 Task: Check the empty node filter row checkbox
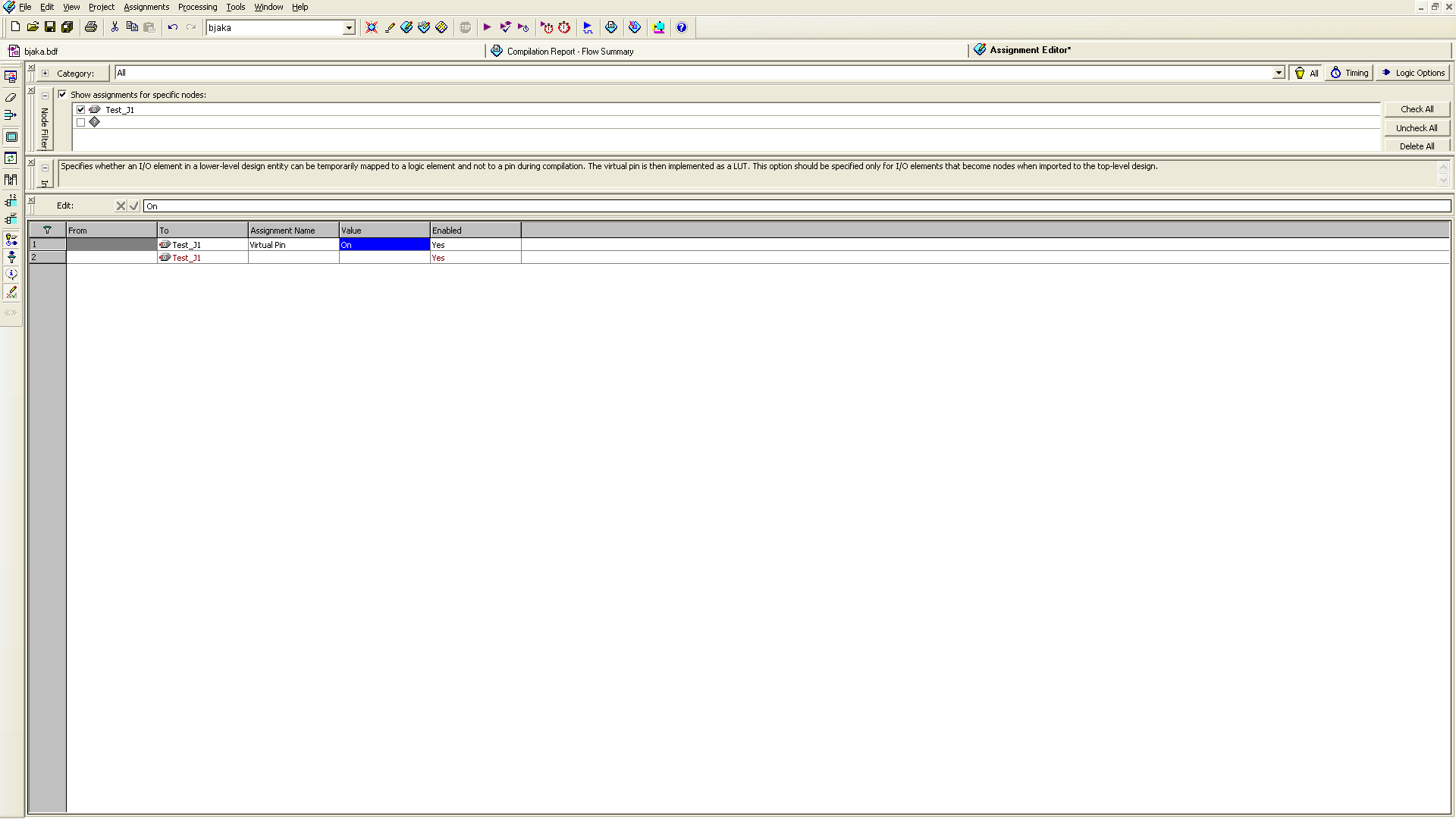[x=81, y=122]
